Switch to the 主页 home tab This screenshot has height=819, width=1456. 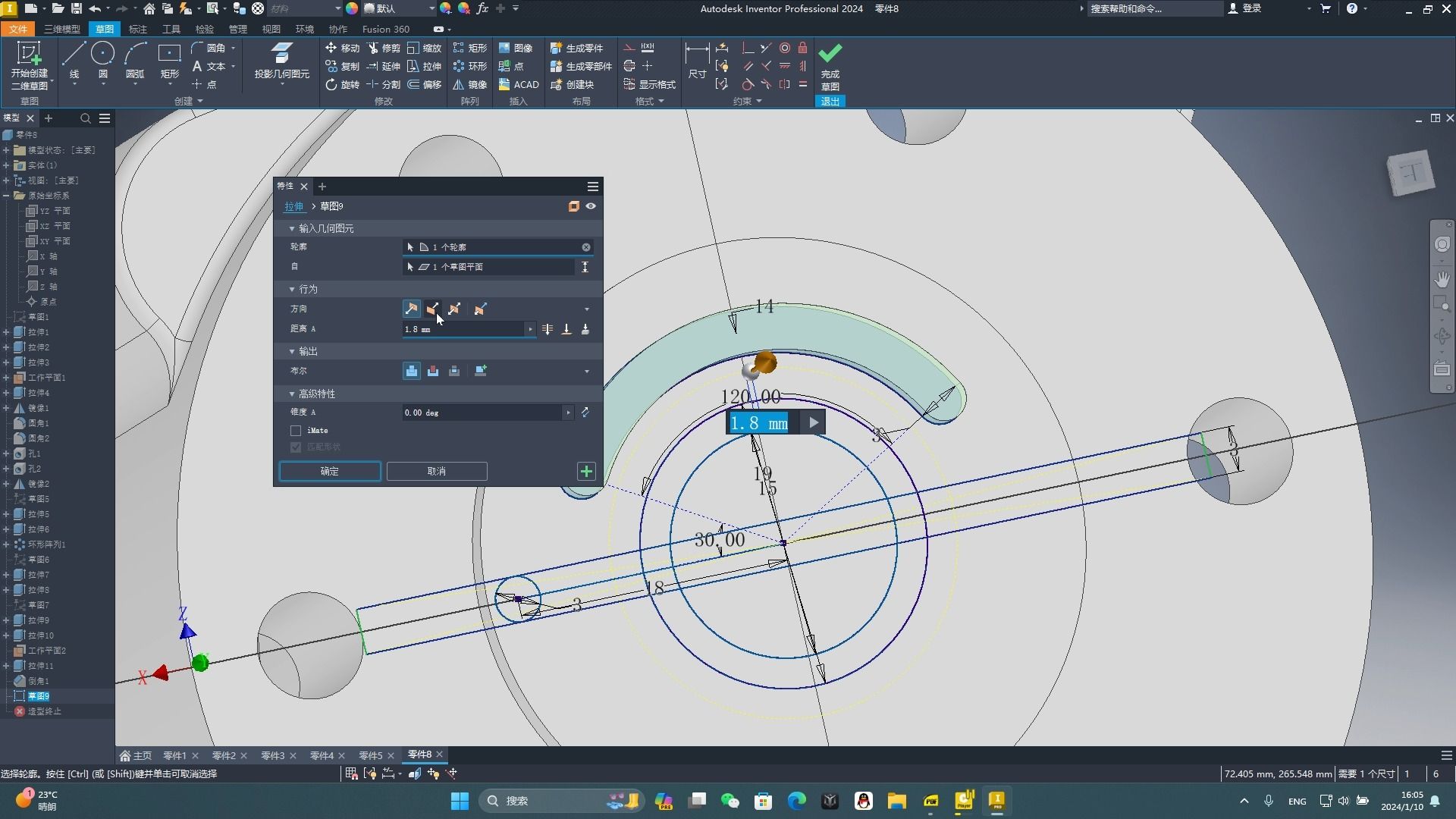coord(136,755)
